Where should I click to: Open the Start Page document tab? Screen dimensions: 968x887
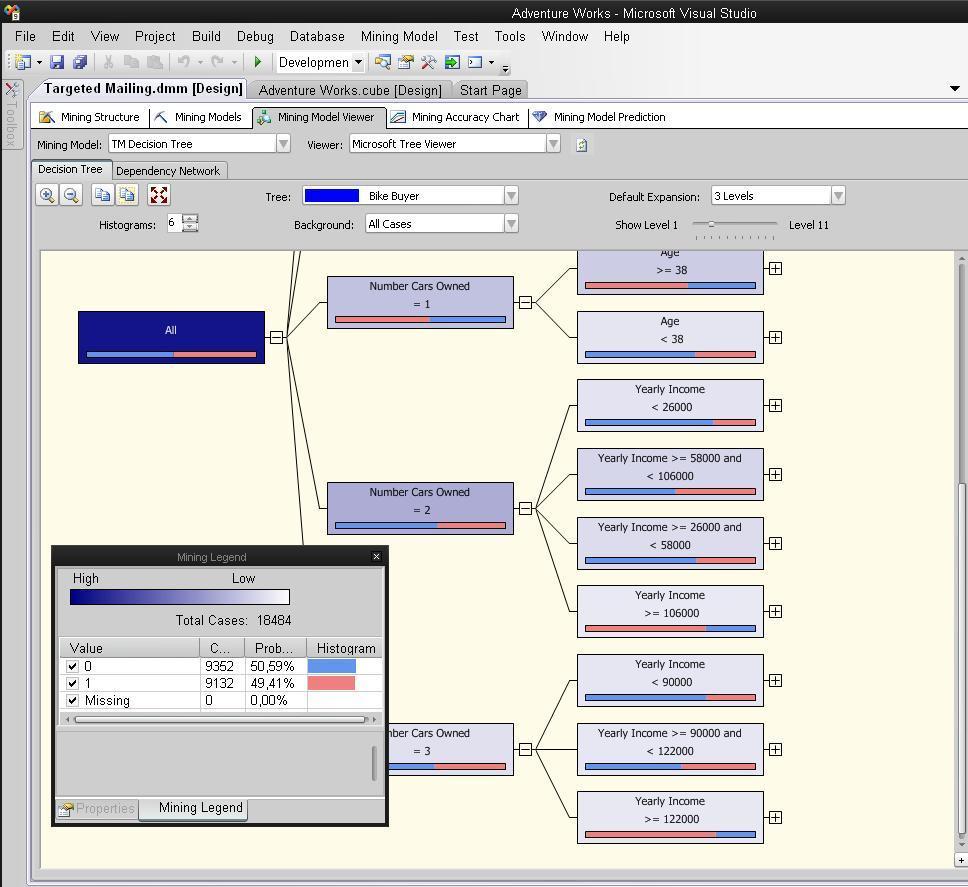pos(491,90)
